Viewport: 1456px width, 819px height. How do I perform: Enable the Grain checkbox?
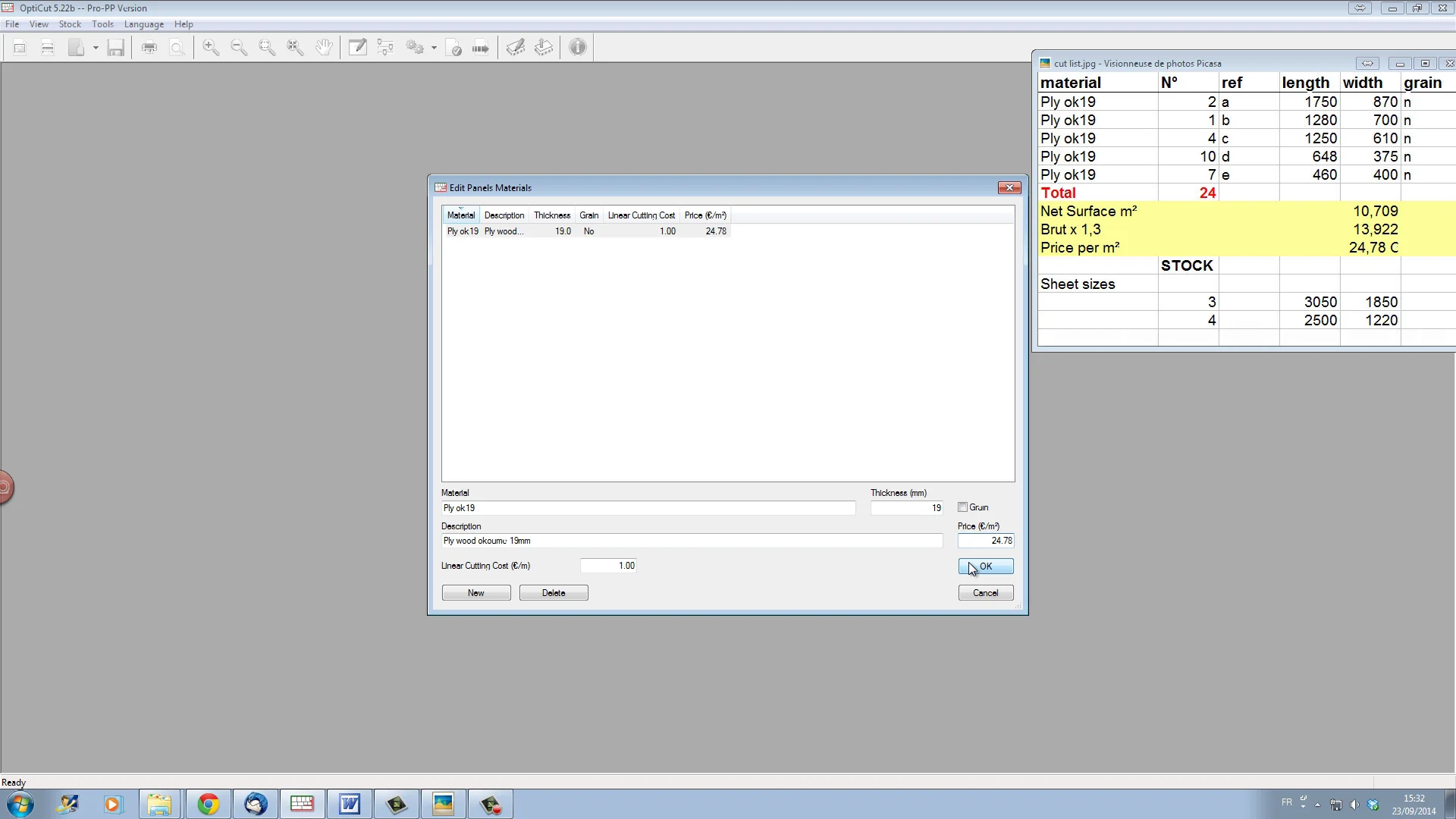click(962, 507)
